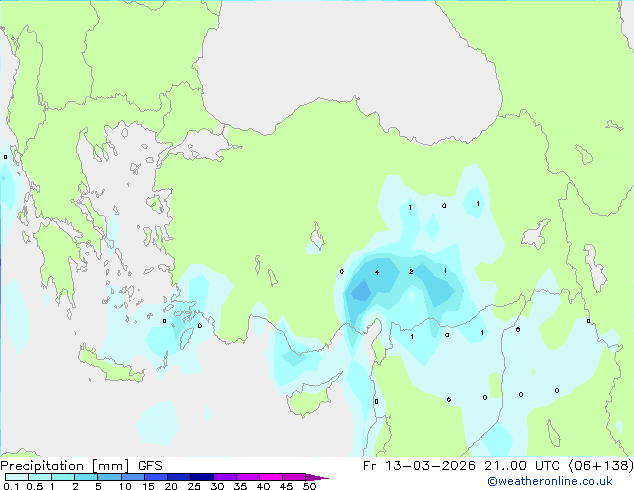Click the '50' legend label
This screenshot has height=490, width=634.
[309, 486]
